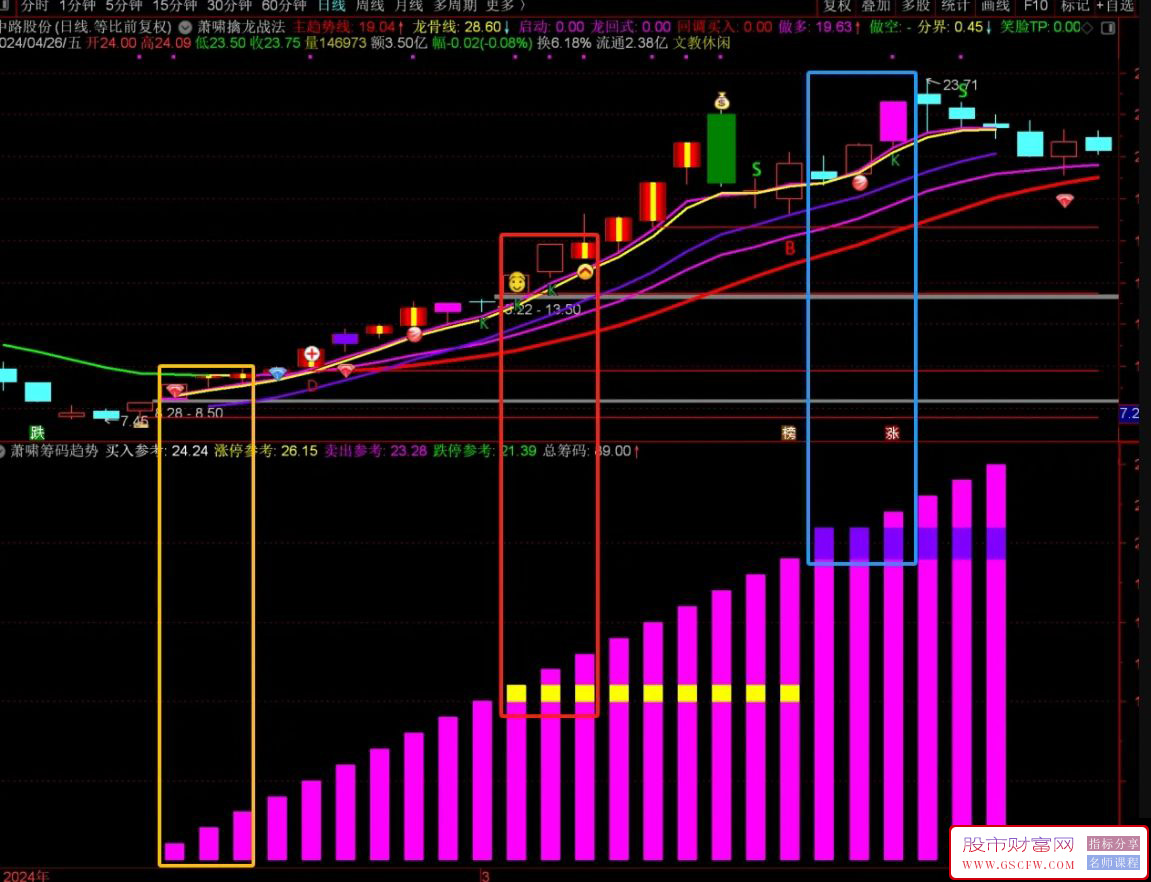Click the diamond icon after 笑脸TP value
The width and height of the screenshot is (1151, 882).
[1088, 28]
